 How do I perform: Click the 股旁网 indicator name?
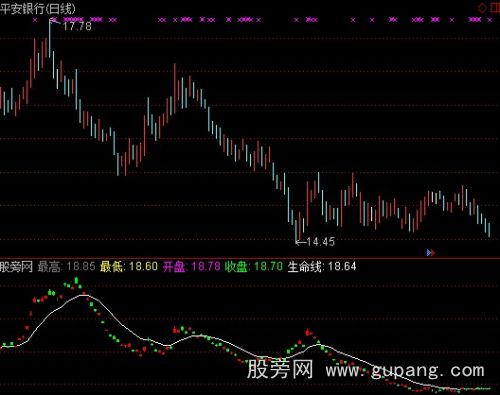pos(16,267)
